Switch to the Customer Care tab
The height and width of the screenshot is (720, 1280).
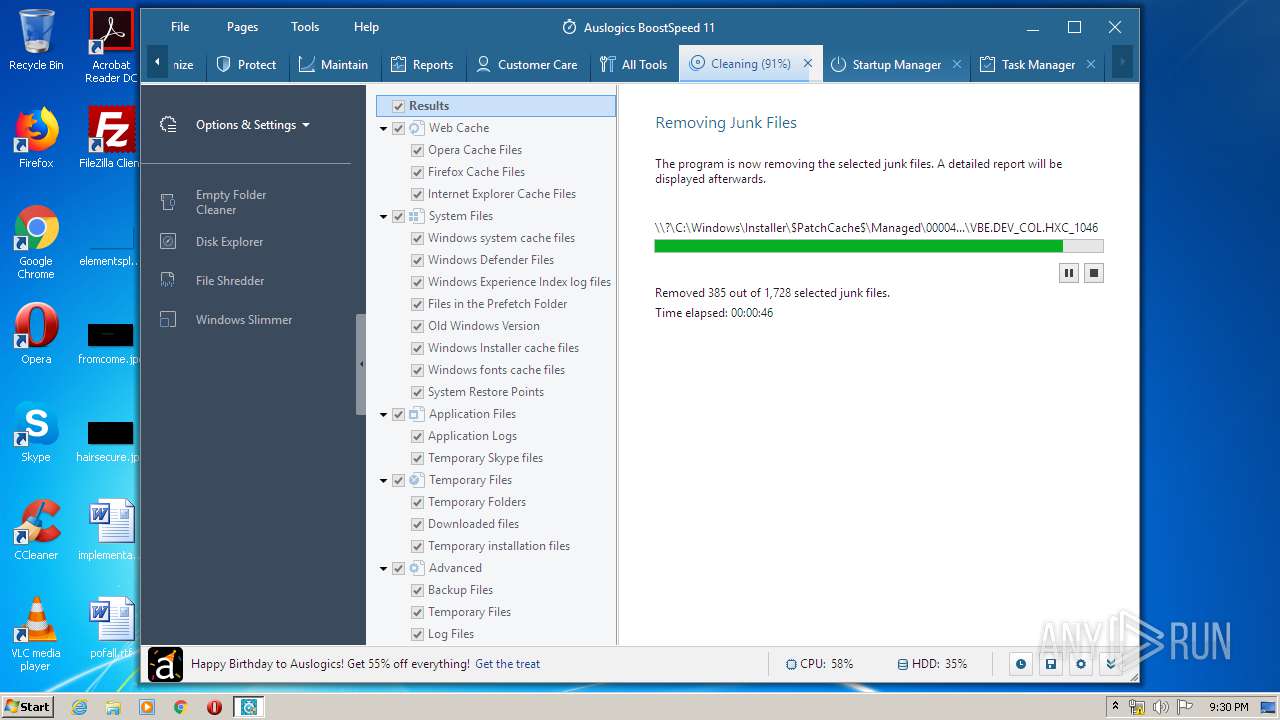tap(527, 64)
